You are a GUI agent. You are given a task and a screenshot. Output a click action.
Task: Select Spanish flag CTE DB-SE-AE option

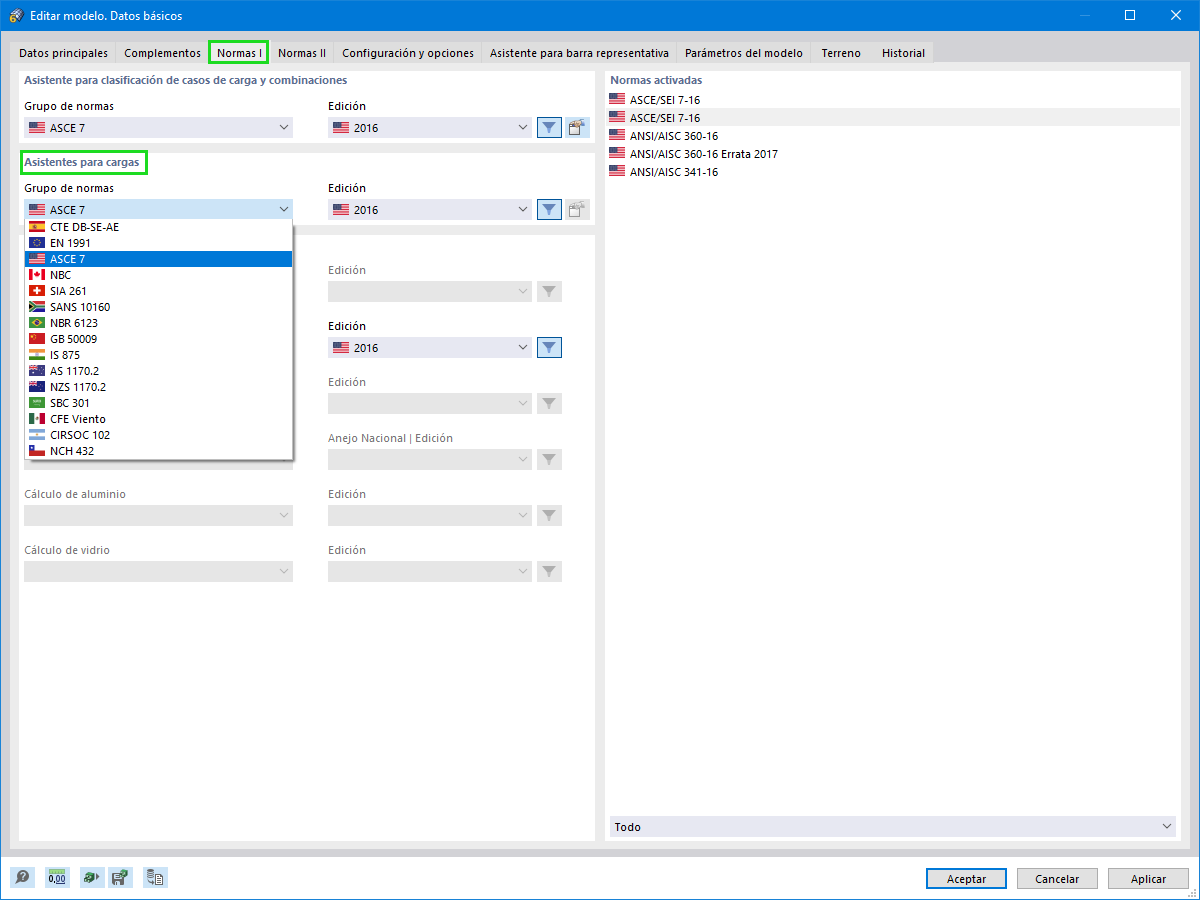tap(158, 226)
